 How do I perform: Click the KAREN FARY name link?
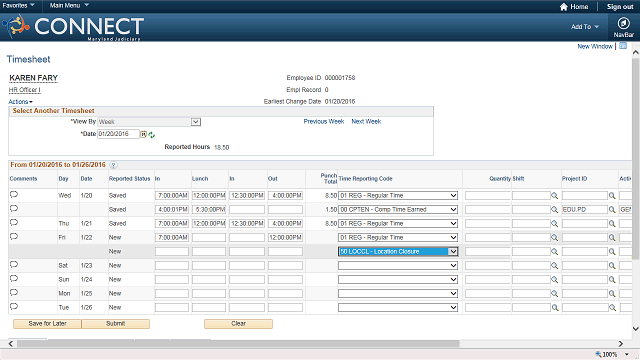33,78
